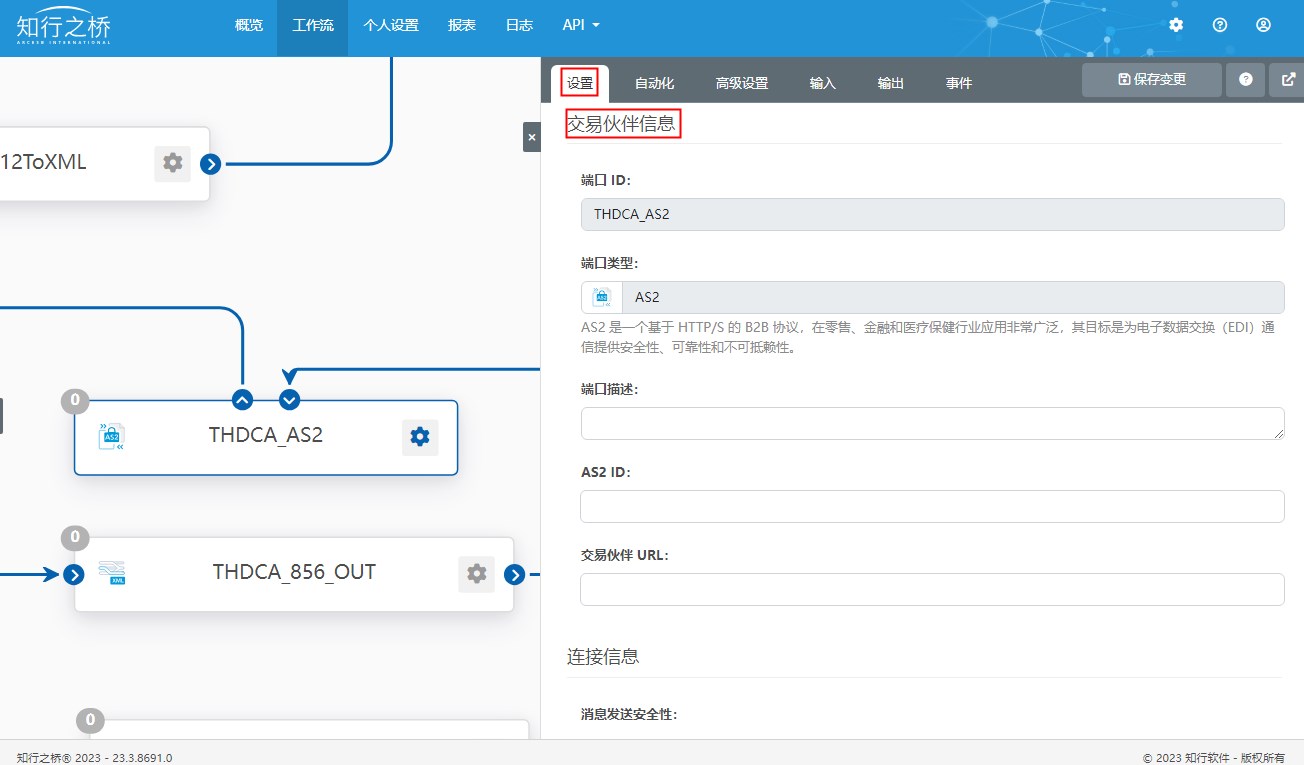
Task: Switch to the 自动化 tab
Action: point(654,83)
